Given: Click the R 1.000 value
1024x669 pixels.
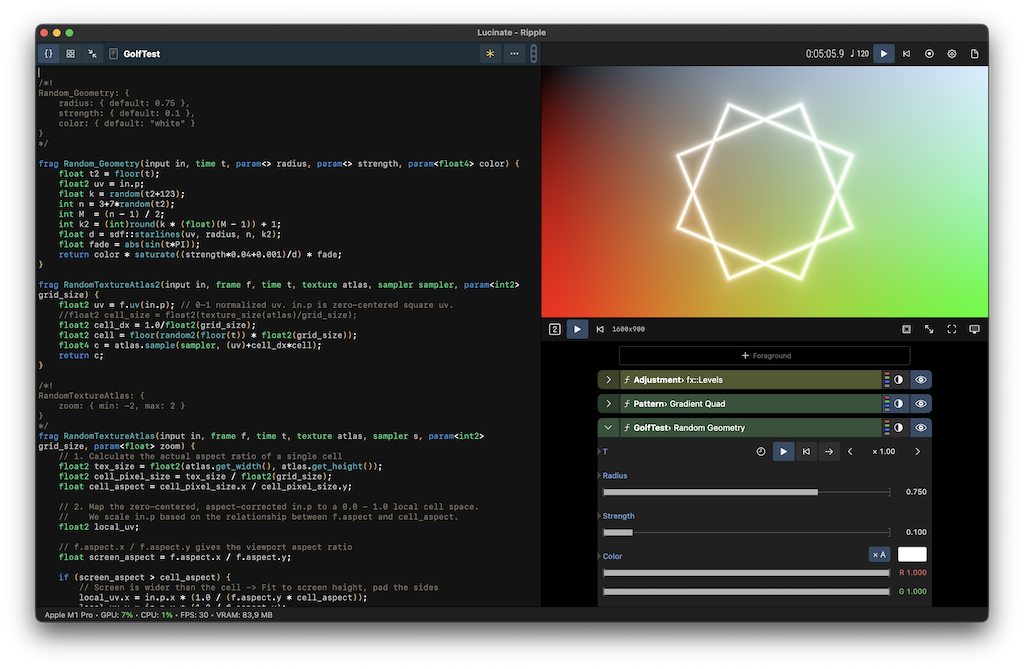Looking at the screenshot, I should click(x=912, y=573).
